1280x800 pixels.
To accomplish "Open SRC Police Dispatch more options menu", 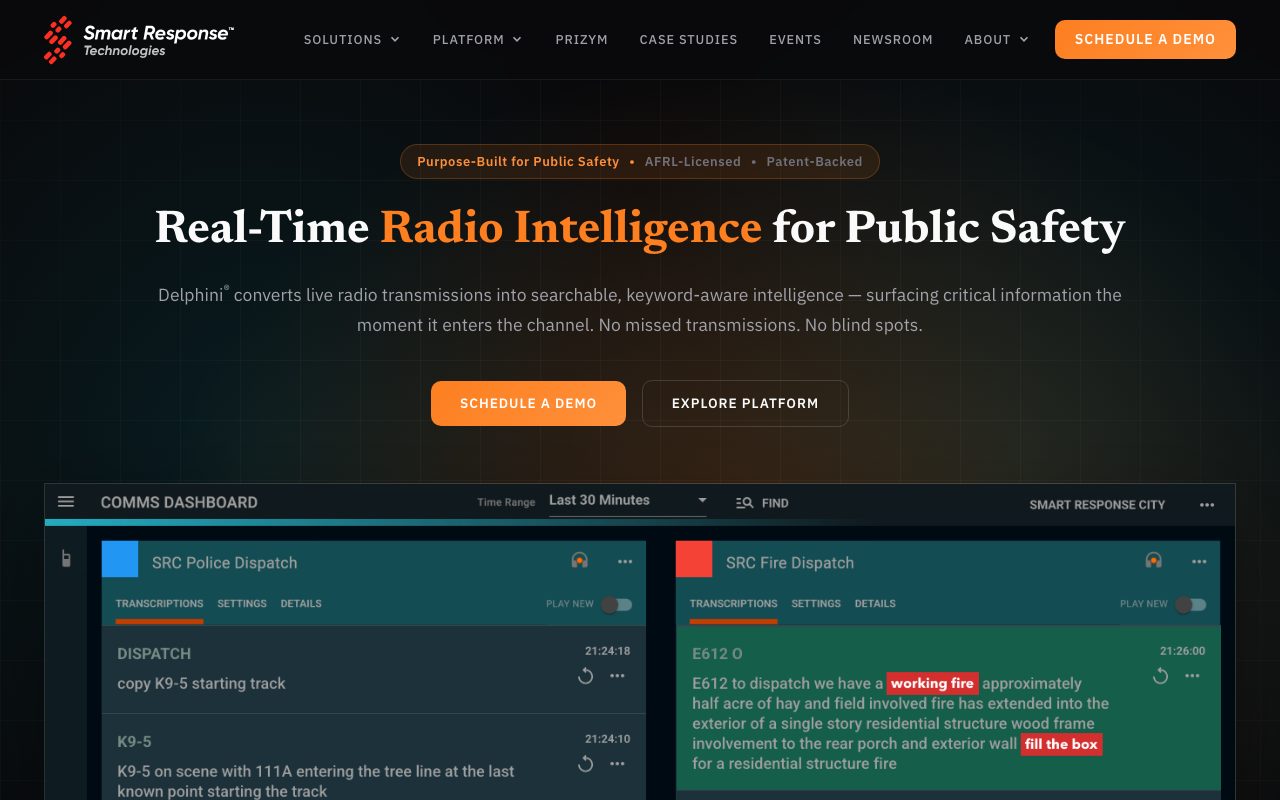I will [625, 562].
